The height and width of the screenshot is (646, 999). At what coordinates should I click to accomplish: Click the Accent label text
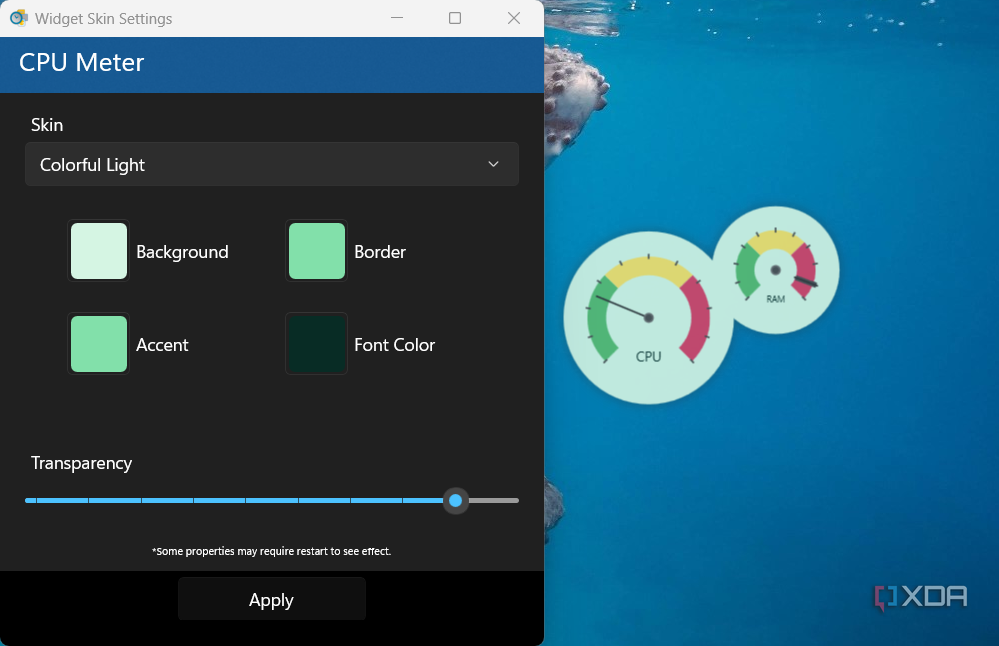pyautogui.click(x=162, y=345)
